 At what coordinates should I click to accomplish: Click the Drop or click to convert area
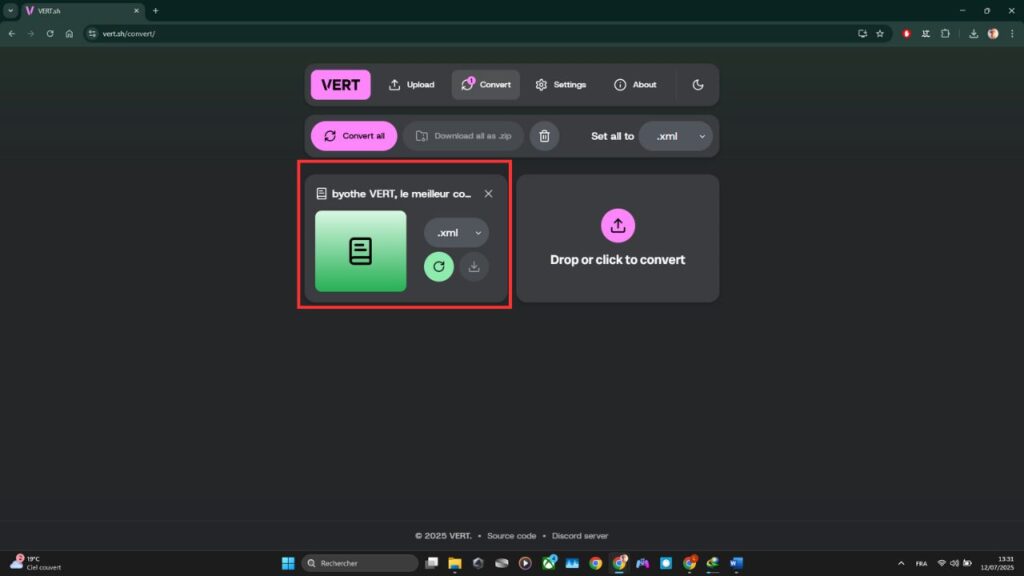[618, 238]
